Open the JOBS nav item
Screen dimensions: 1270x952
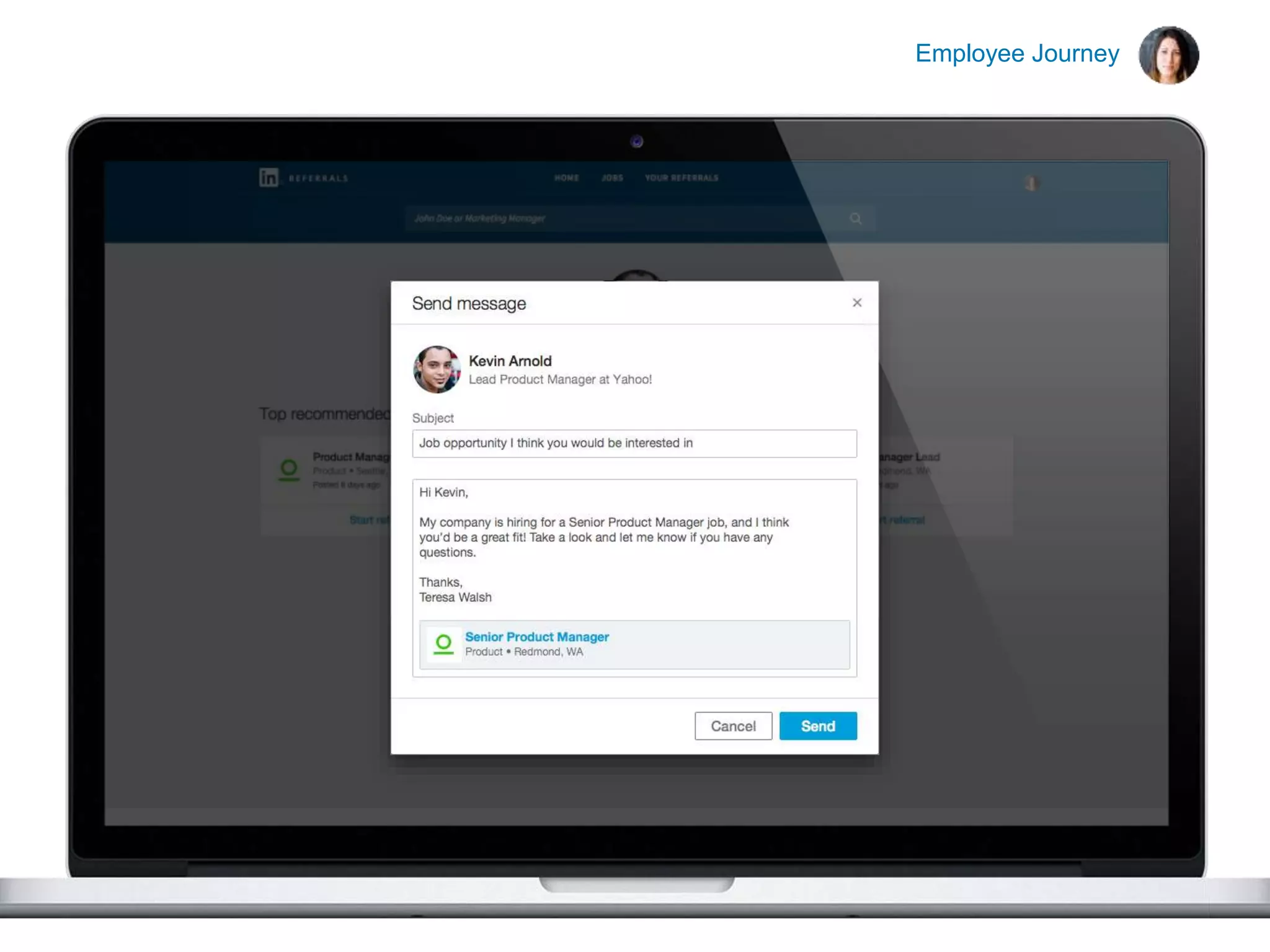(612, 178)
